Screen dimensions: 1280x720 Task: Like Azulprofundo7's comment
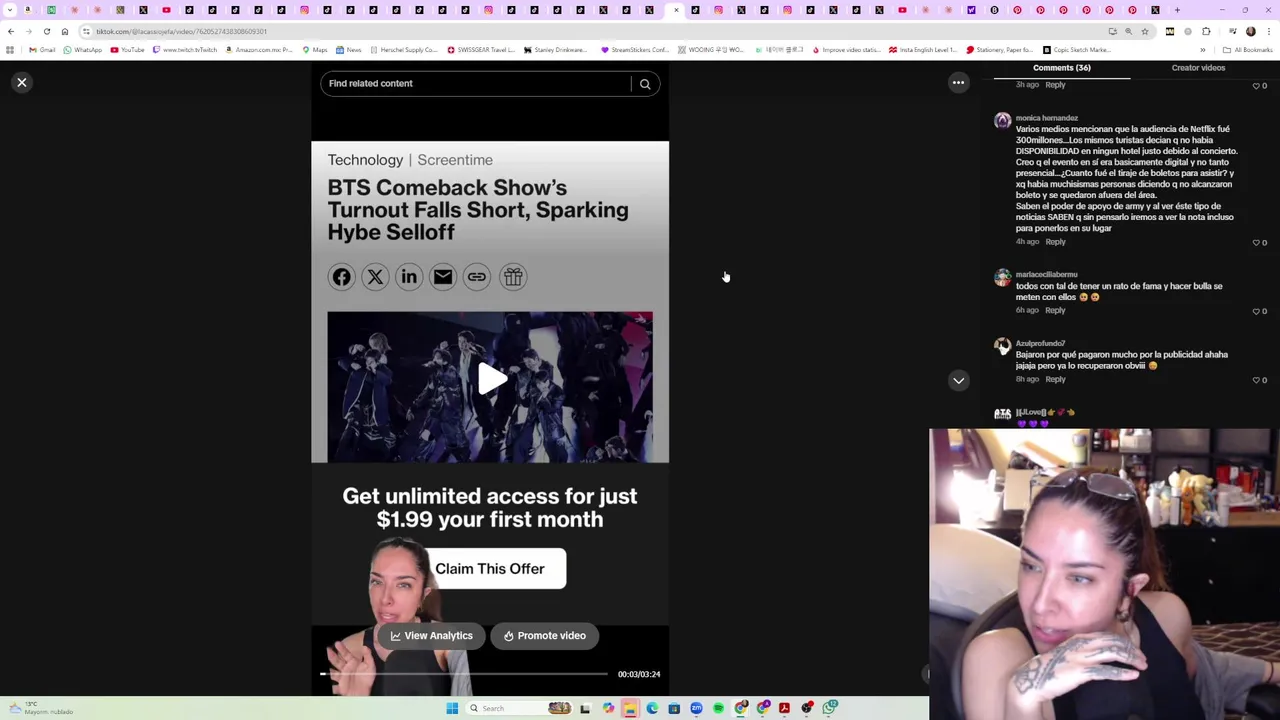point(1257,380)
